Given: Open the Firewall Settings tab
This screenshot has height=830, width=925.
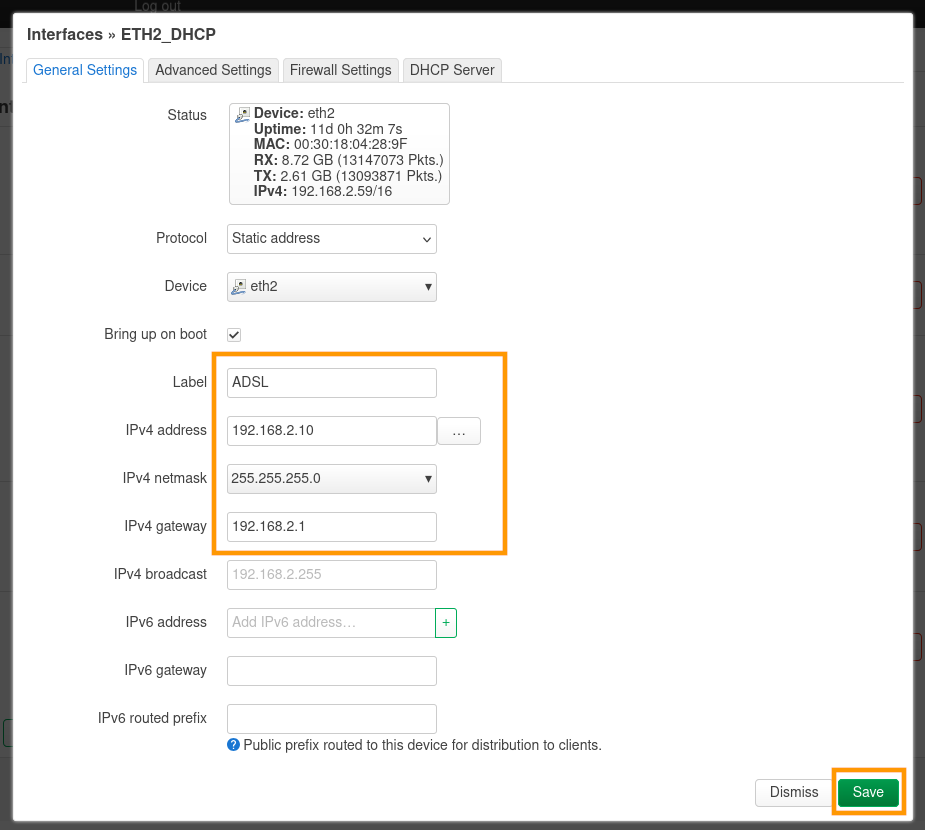Looking at the screenshot, I should [x=340, y=70].
